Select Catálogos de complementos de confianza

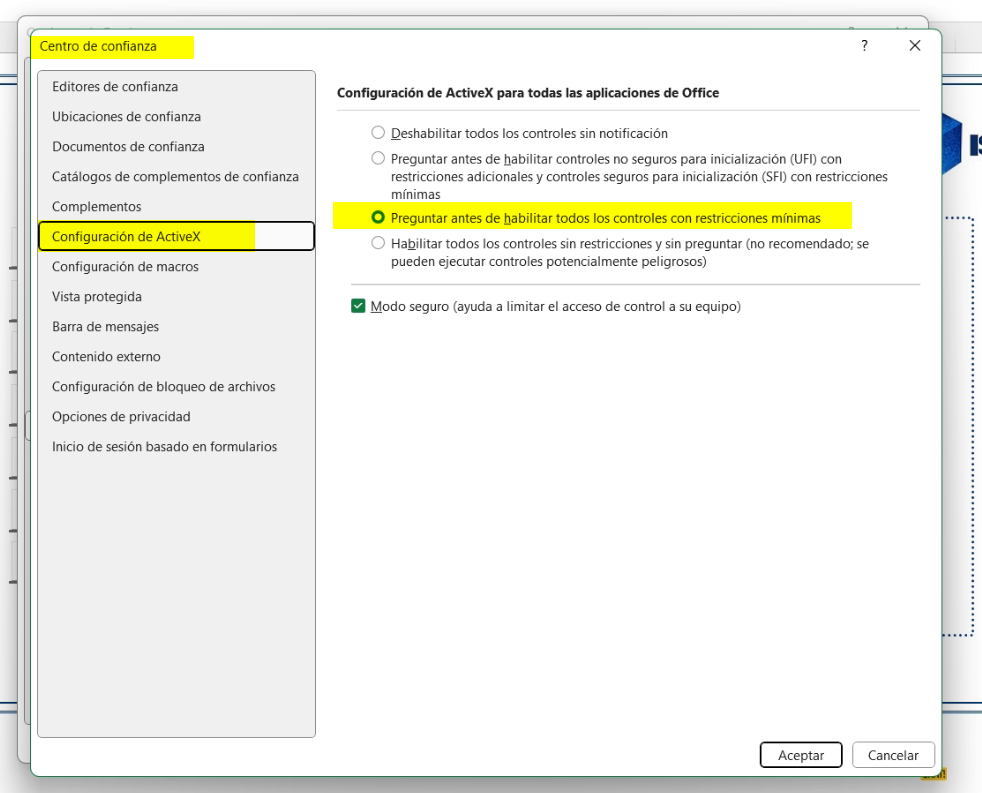coord(176,177)
